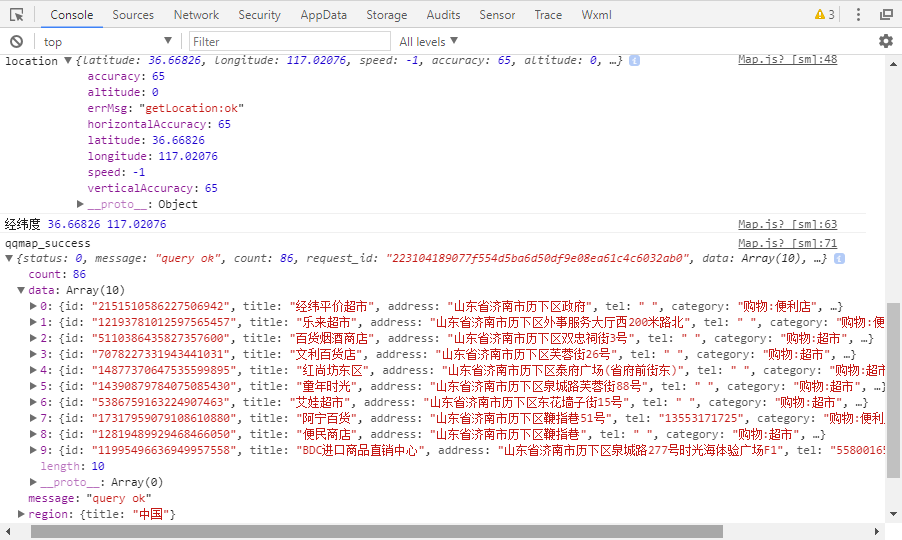Screen dimensions: 902x540
Task: Open the 'top' execution context dropdown
Action: tap(108, 42)
